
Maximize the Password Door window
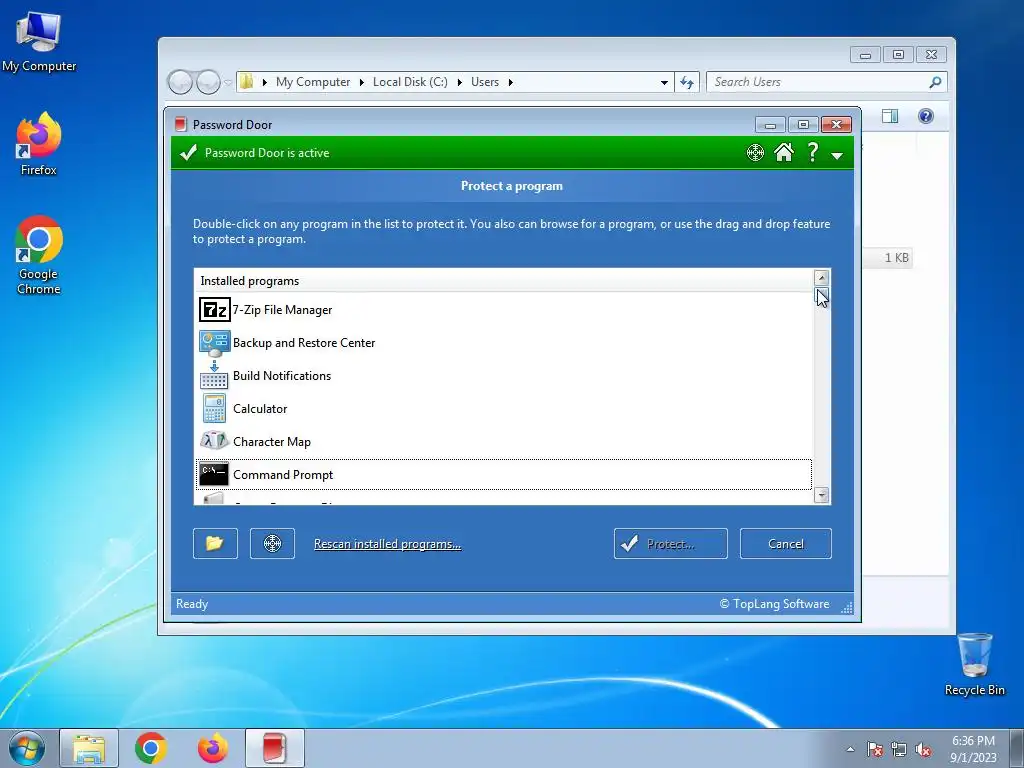tap(803, 125)
